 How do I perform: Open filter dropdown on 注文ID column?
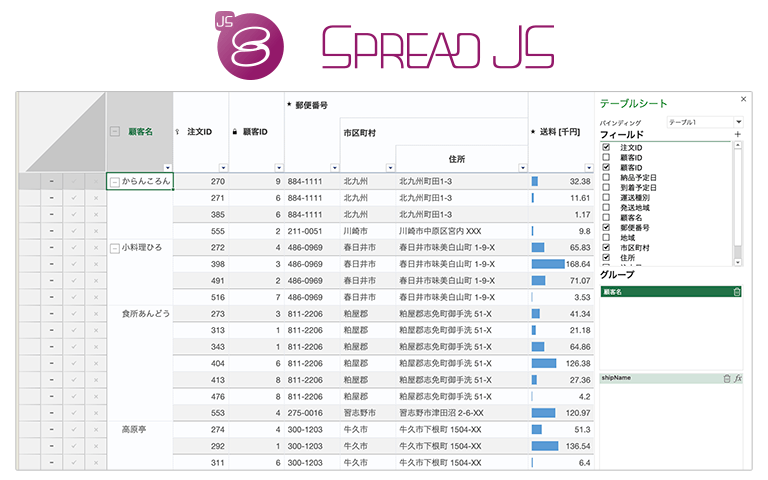coord(223,167)
